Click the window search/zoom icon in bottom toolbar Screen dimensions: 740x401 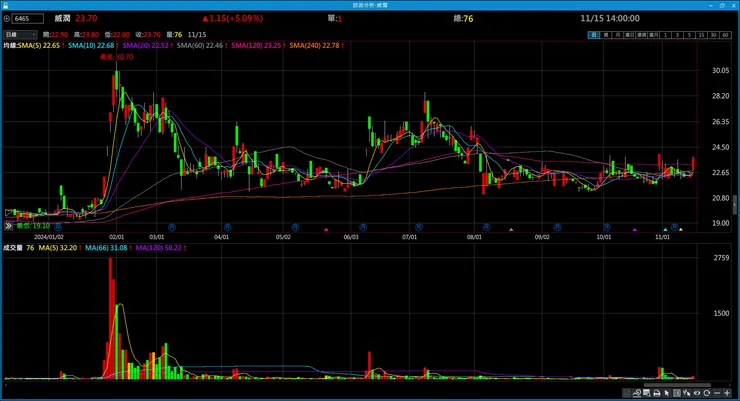pyautogui.click(x=647, y=393)
